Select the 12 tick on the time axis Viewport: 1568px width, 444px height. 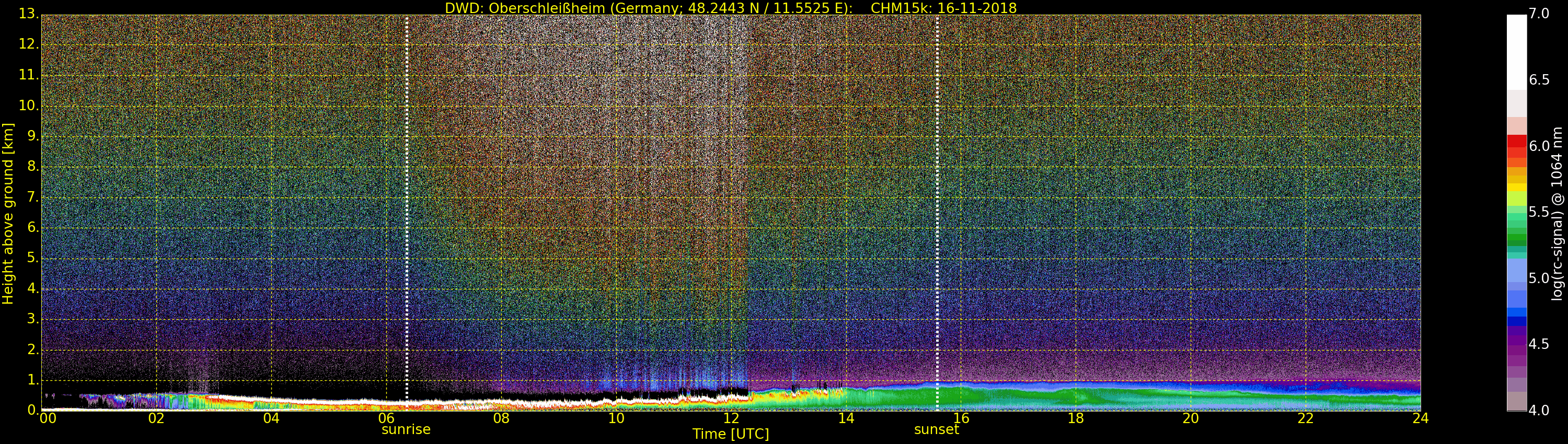click(731, 418)
